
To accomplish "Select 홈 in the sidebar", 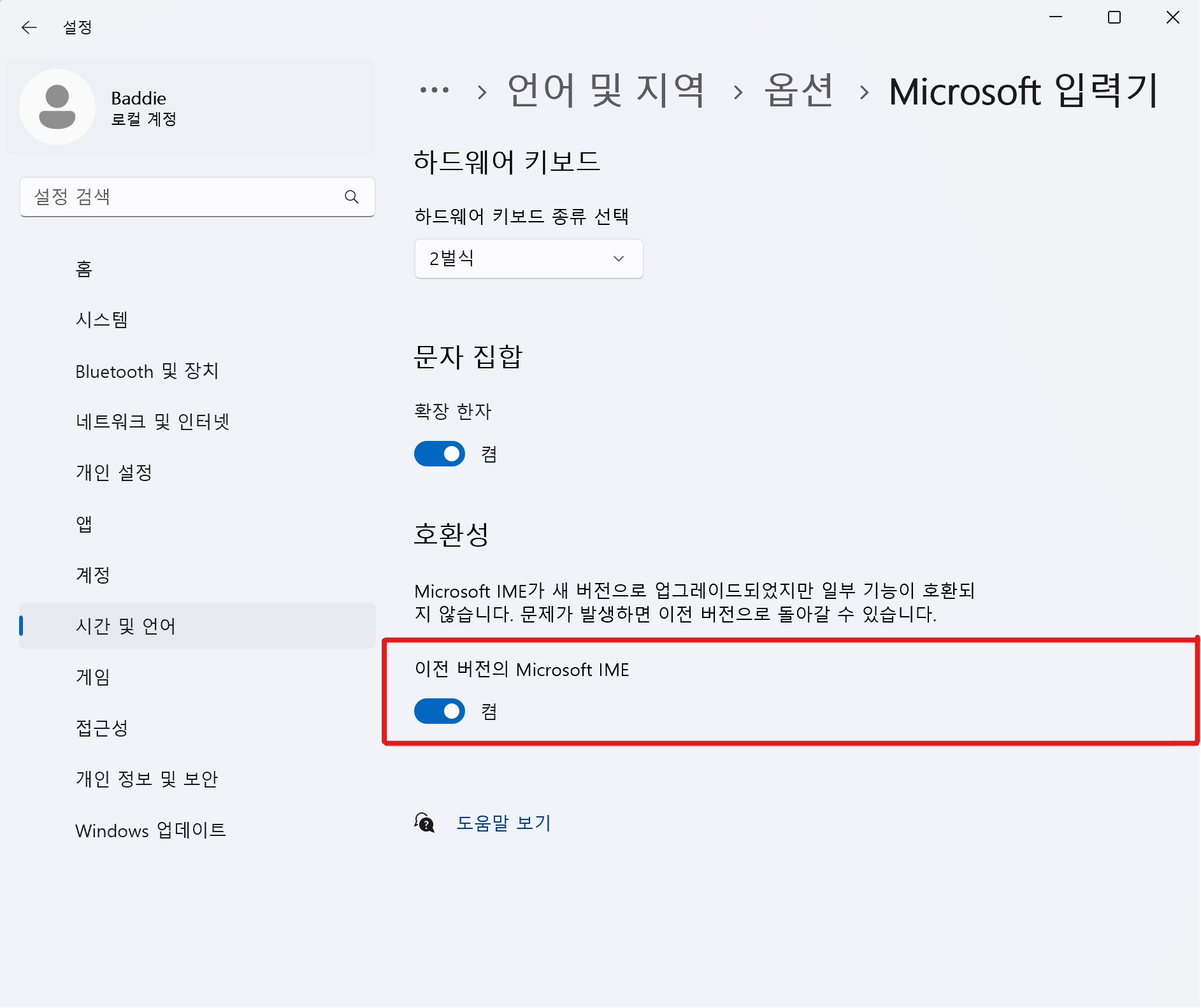I will [198, 269].
